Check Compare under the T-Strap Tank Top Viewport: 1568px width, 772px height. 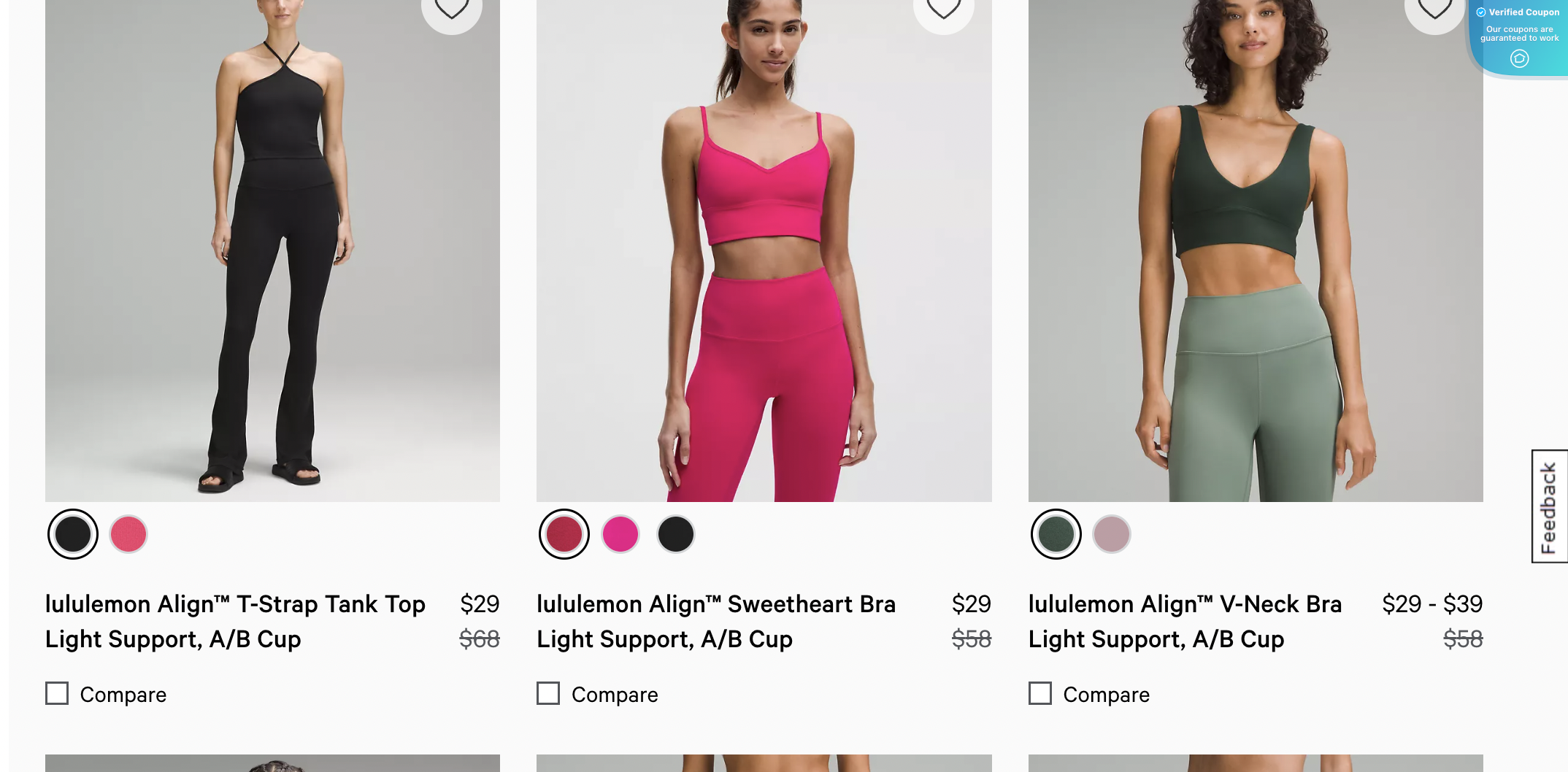point(57,693)
